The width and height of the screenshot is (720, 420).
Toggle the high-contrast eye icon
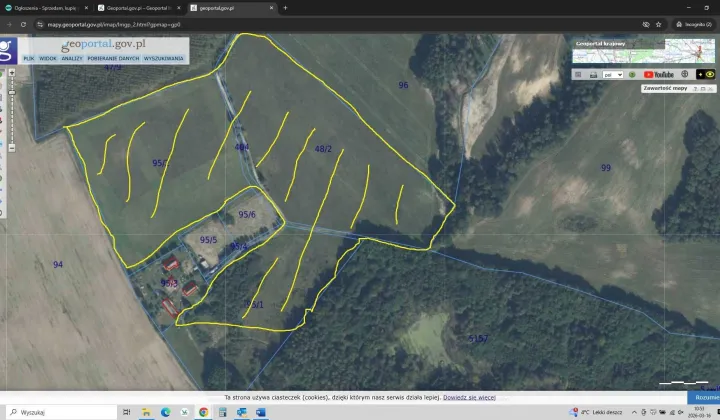[x=709, y=74]
